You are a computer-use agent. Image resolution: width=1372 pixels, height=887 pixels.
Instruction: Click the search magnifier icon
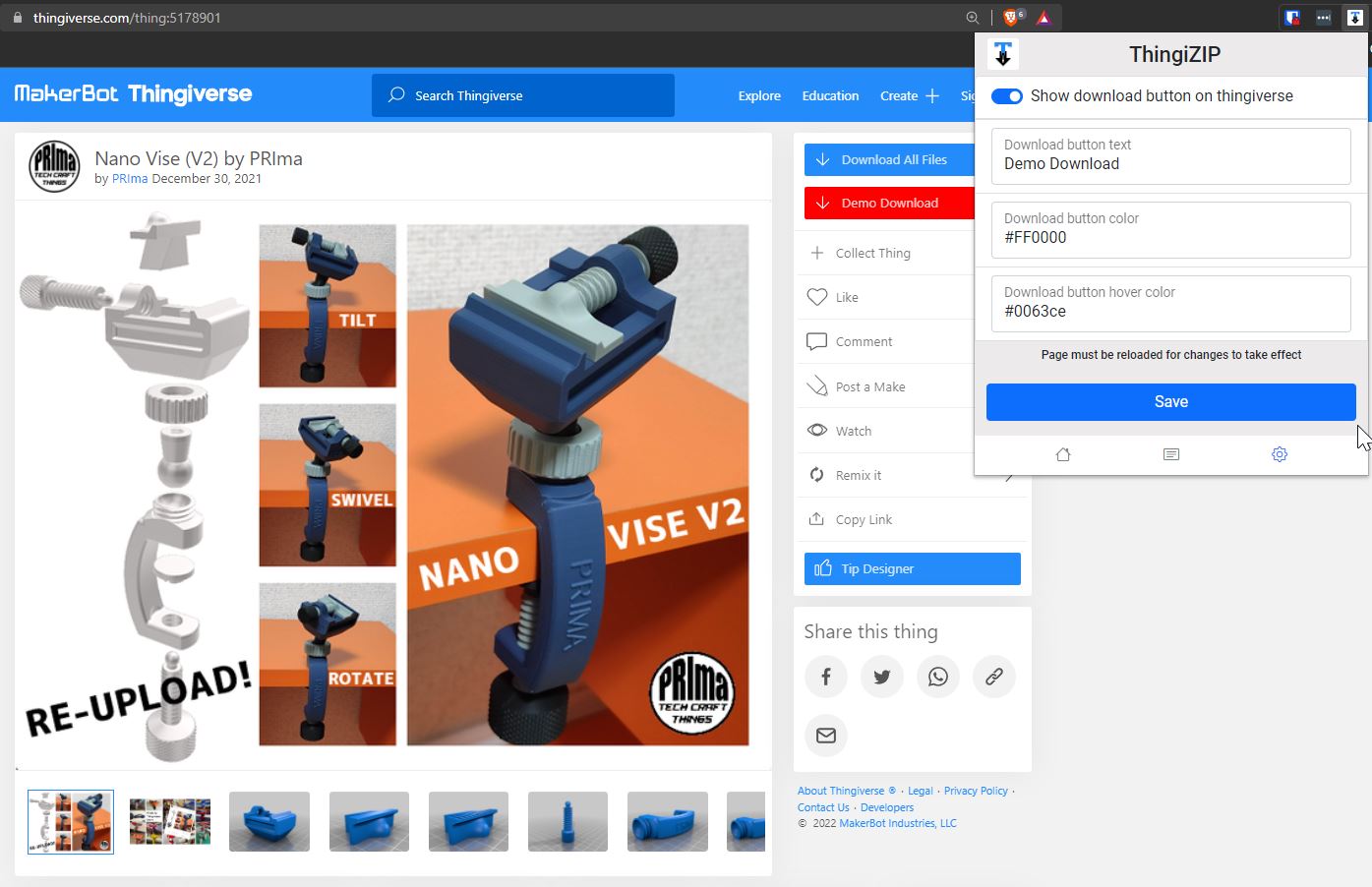click(x=396, y=95)
